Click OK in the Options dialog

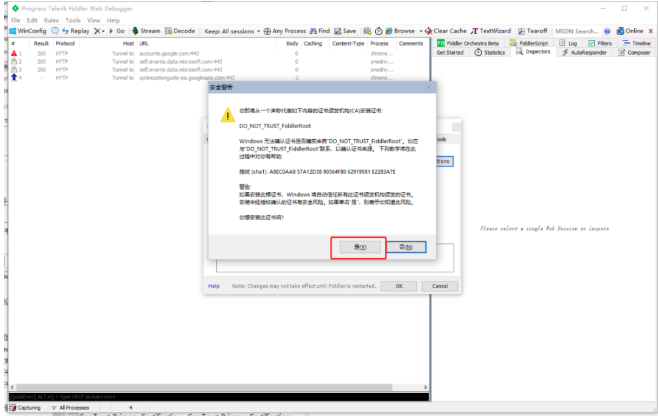click(399, 286)
